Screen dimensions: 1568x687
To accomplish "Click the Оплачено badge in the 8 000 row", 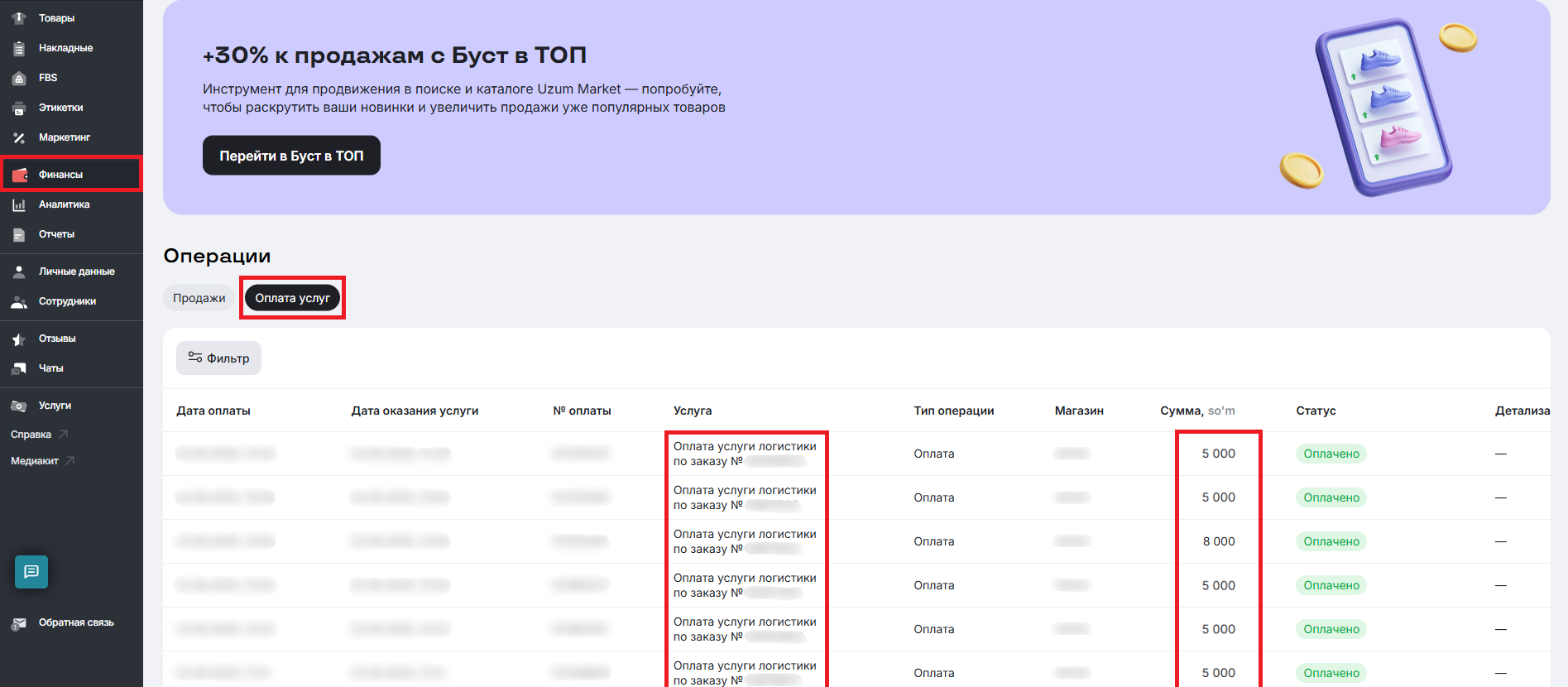I will (1331, 541).
